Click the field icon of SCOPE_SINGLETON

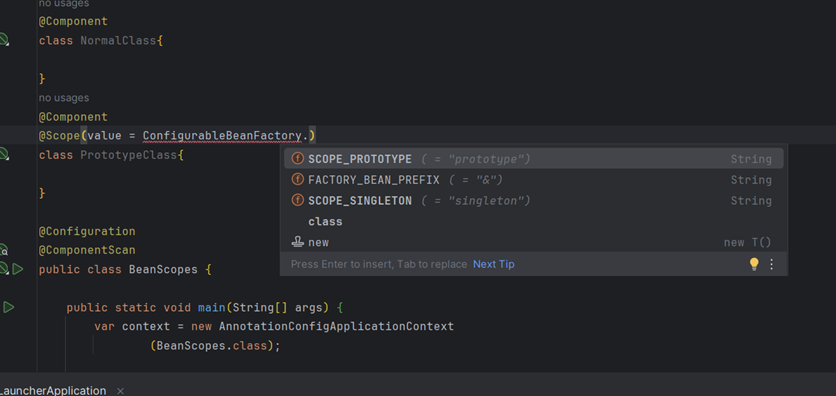(x=298, y=200)
